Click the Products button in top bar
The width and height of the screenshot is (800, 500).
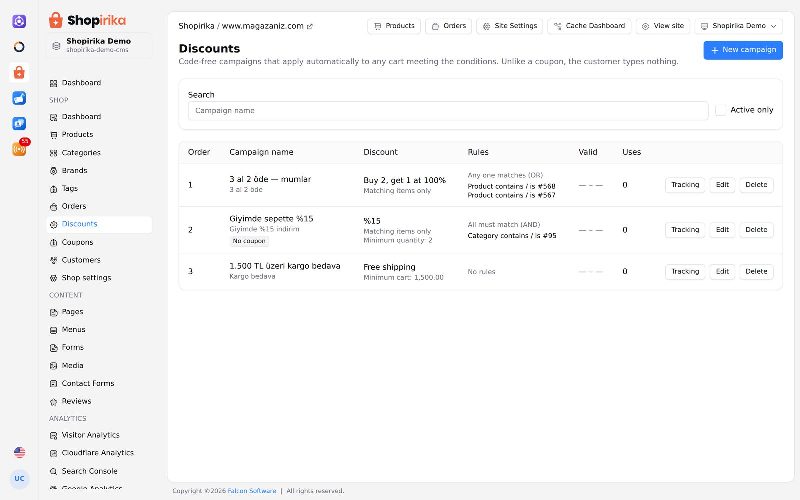[x=394, y=26]
